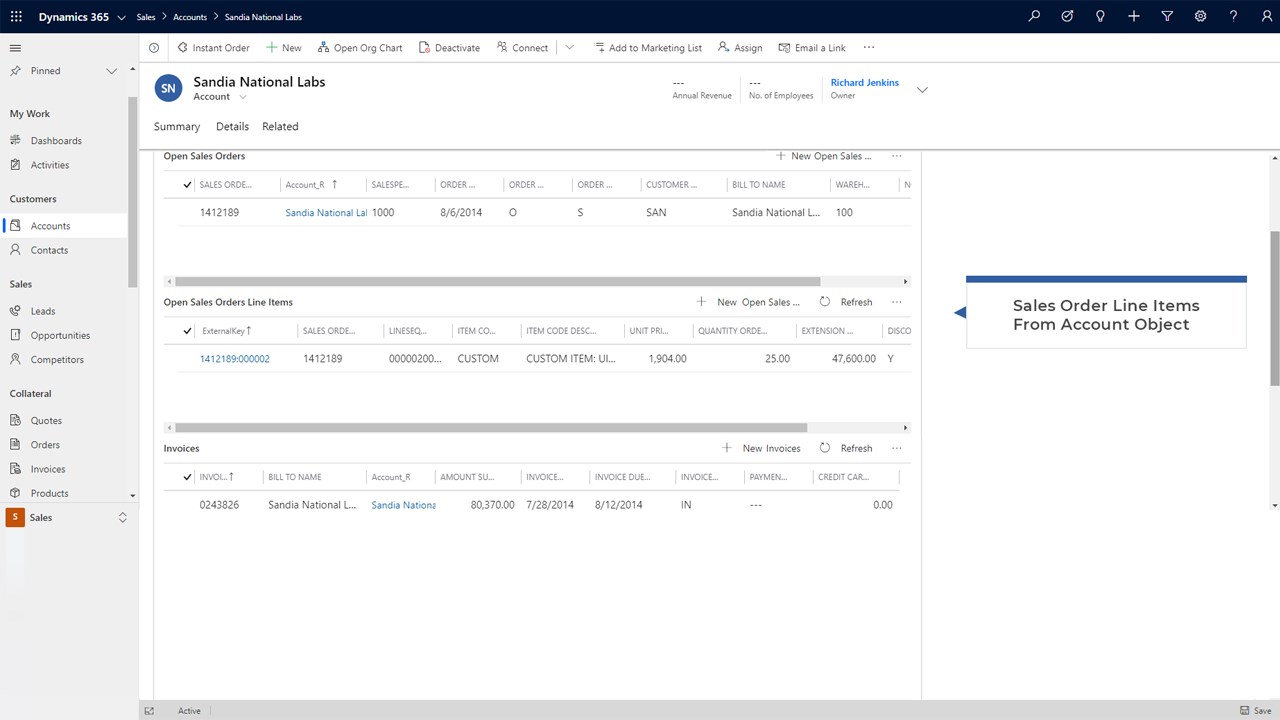Image resolution: width=1280 pixels, height=720 pixels.
Task: Expand the Connect split dropdown arrow
Action: (569, 48)
